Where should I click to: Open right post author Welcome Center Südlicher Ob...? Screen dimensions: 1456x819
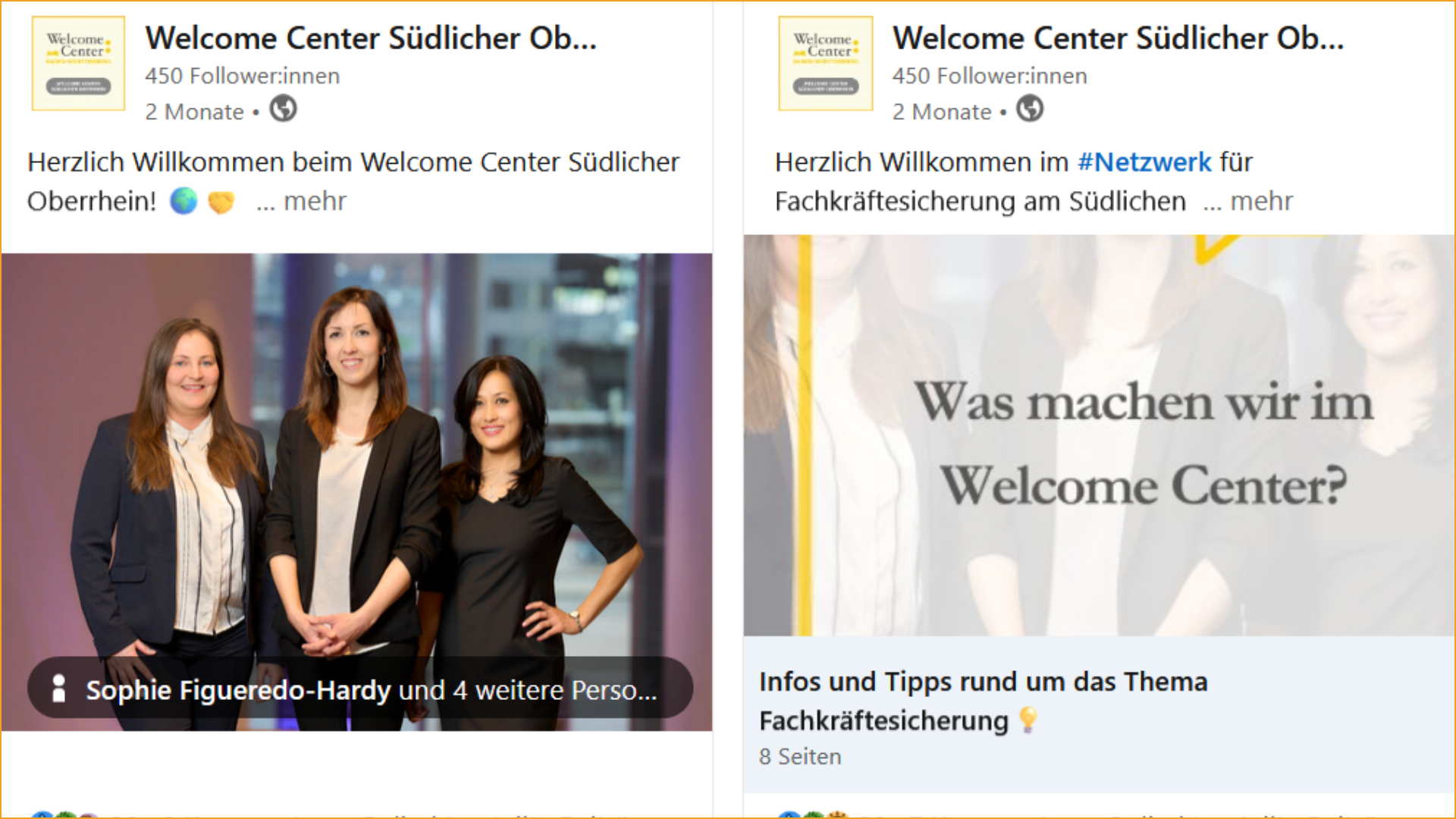1118,38
